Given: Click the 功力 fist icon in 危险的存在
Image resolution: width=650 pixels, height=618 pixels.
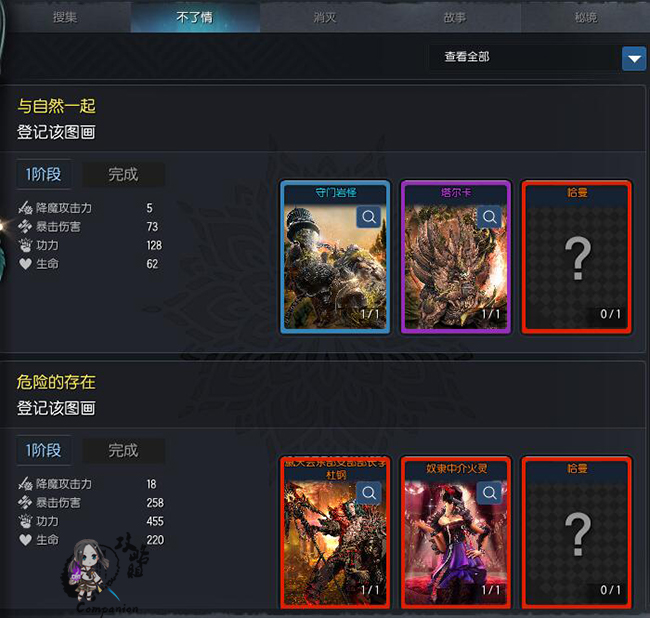Looking at the screenshot, I should 25,521.
